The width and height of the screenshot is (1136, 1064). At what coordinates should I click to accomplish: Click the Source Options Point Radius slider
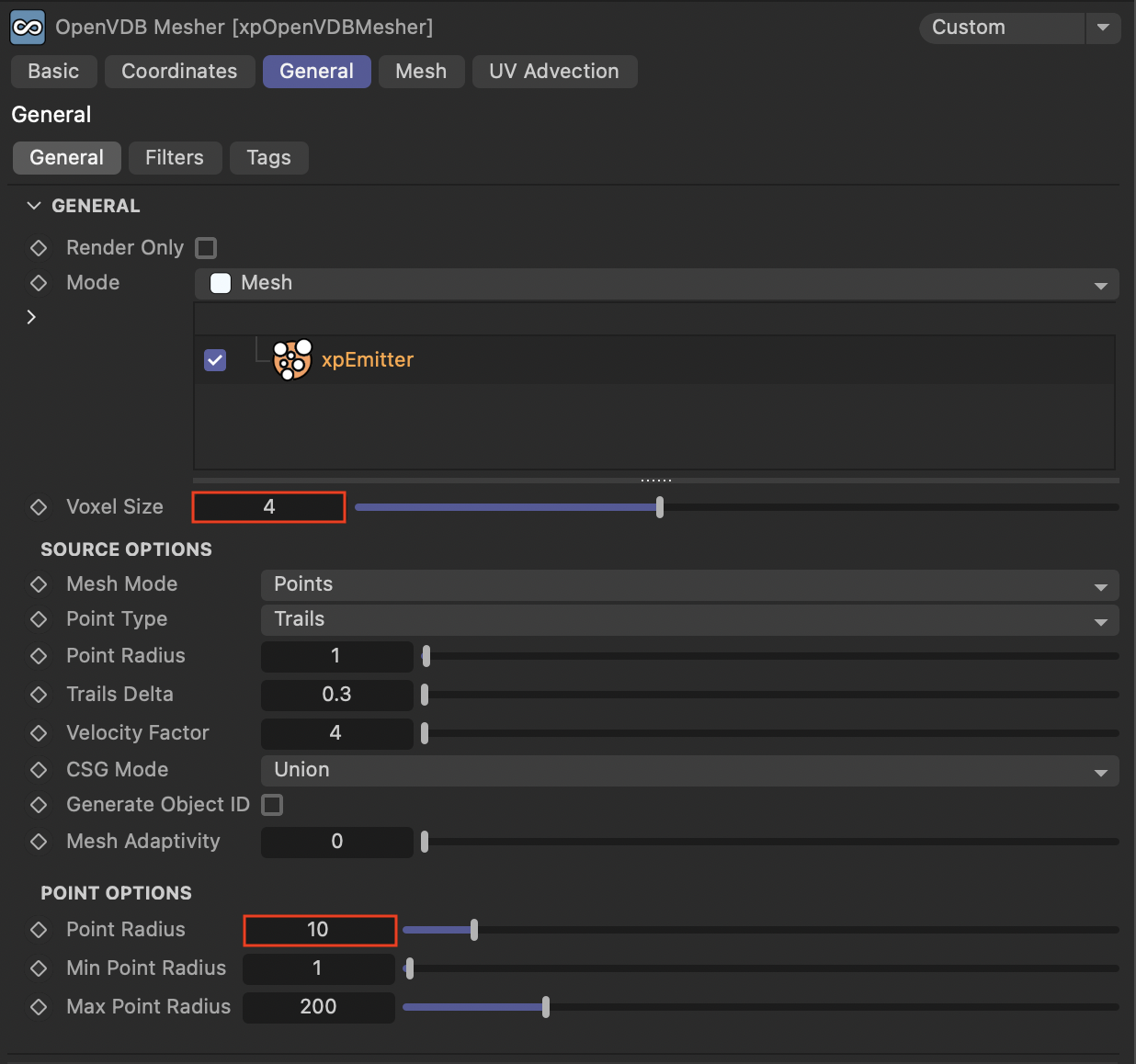coord(770,656)
